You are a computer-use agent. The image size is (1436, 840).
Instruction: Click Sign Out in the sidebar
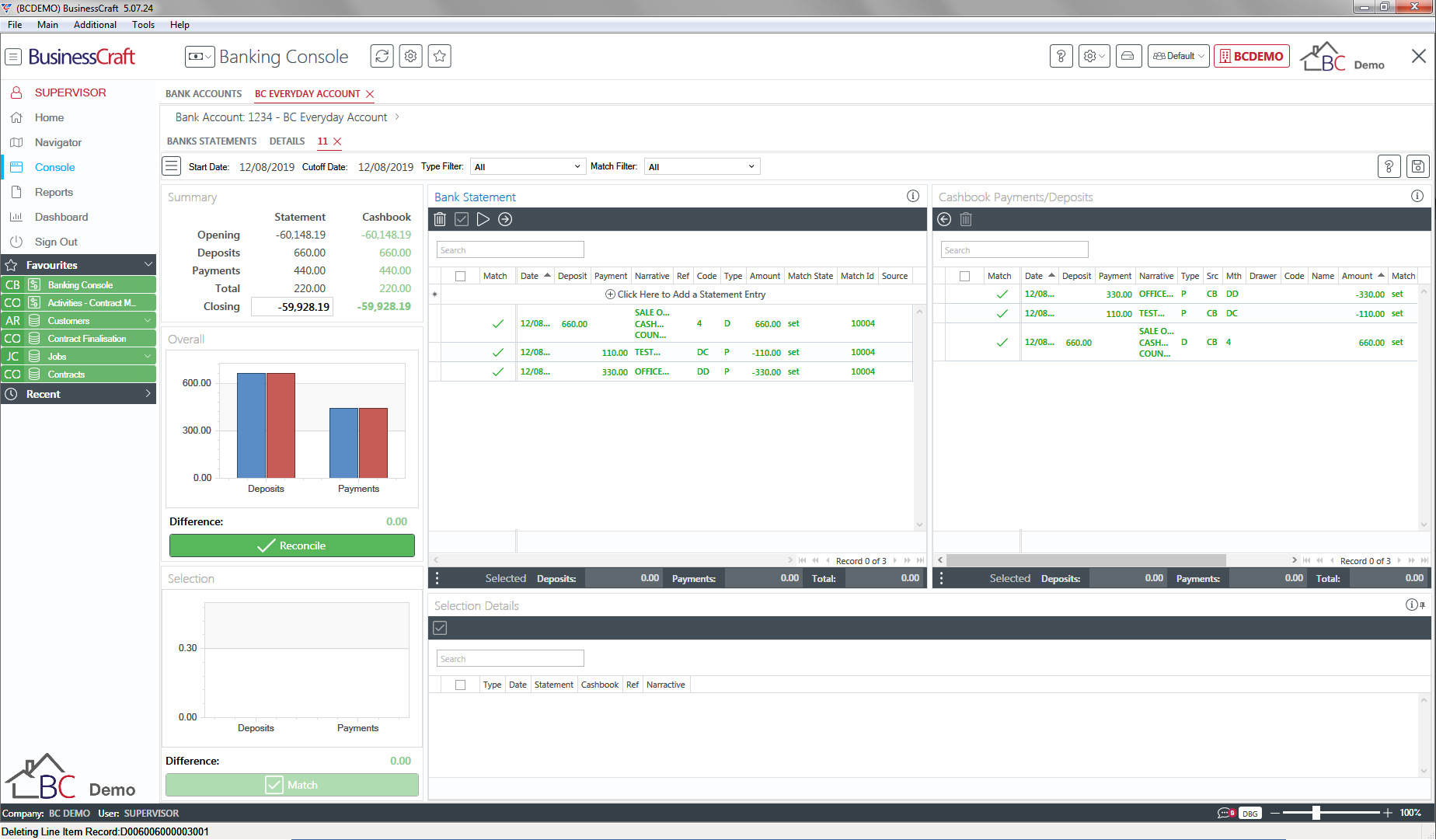click(x=56, y=242)
